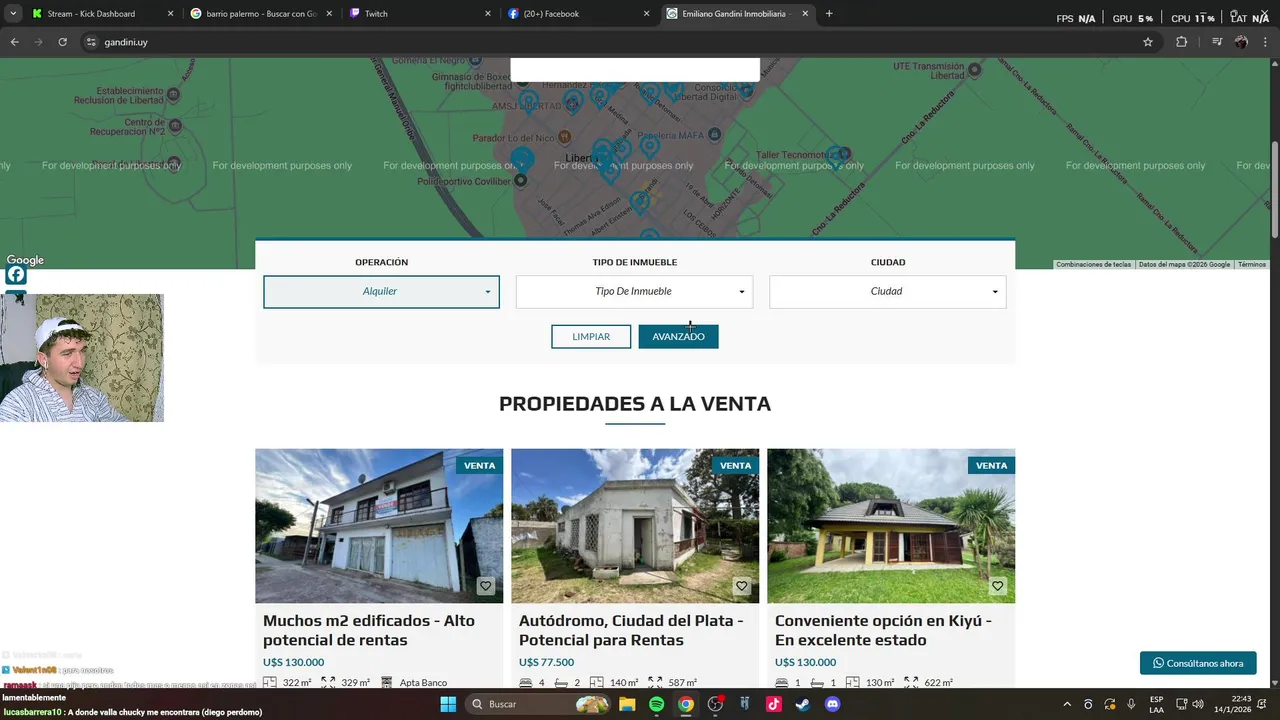The image size is (1280, 720).
Task: Click the AVANZADO button
Action: pyautogui.click(x=678, y=337)
